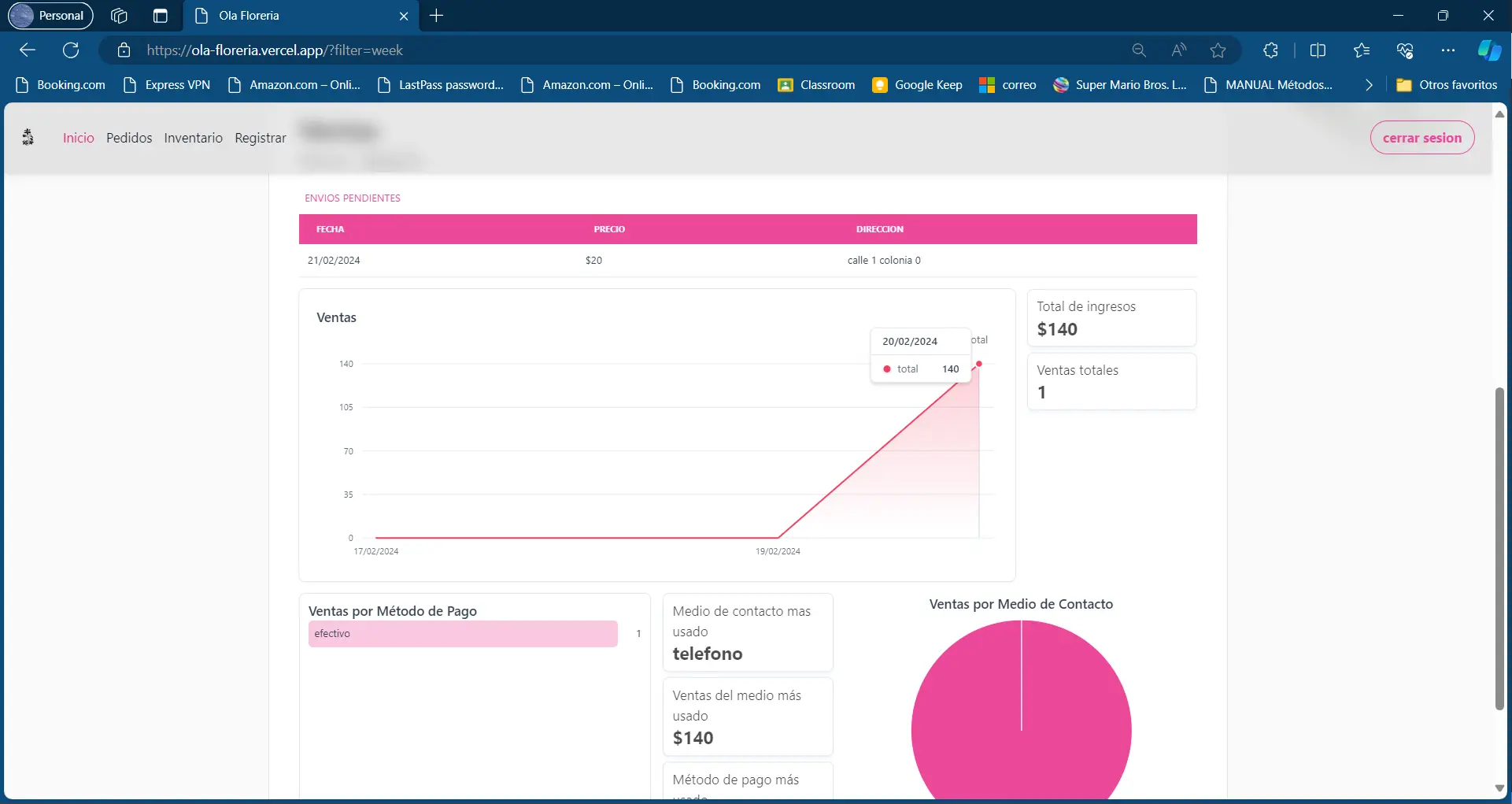Screen dimensions: 1512x804
Task: Open Otros favoritos folder
Action: (x=1447, y=85)
